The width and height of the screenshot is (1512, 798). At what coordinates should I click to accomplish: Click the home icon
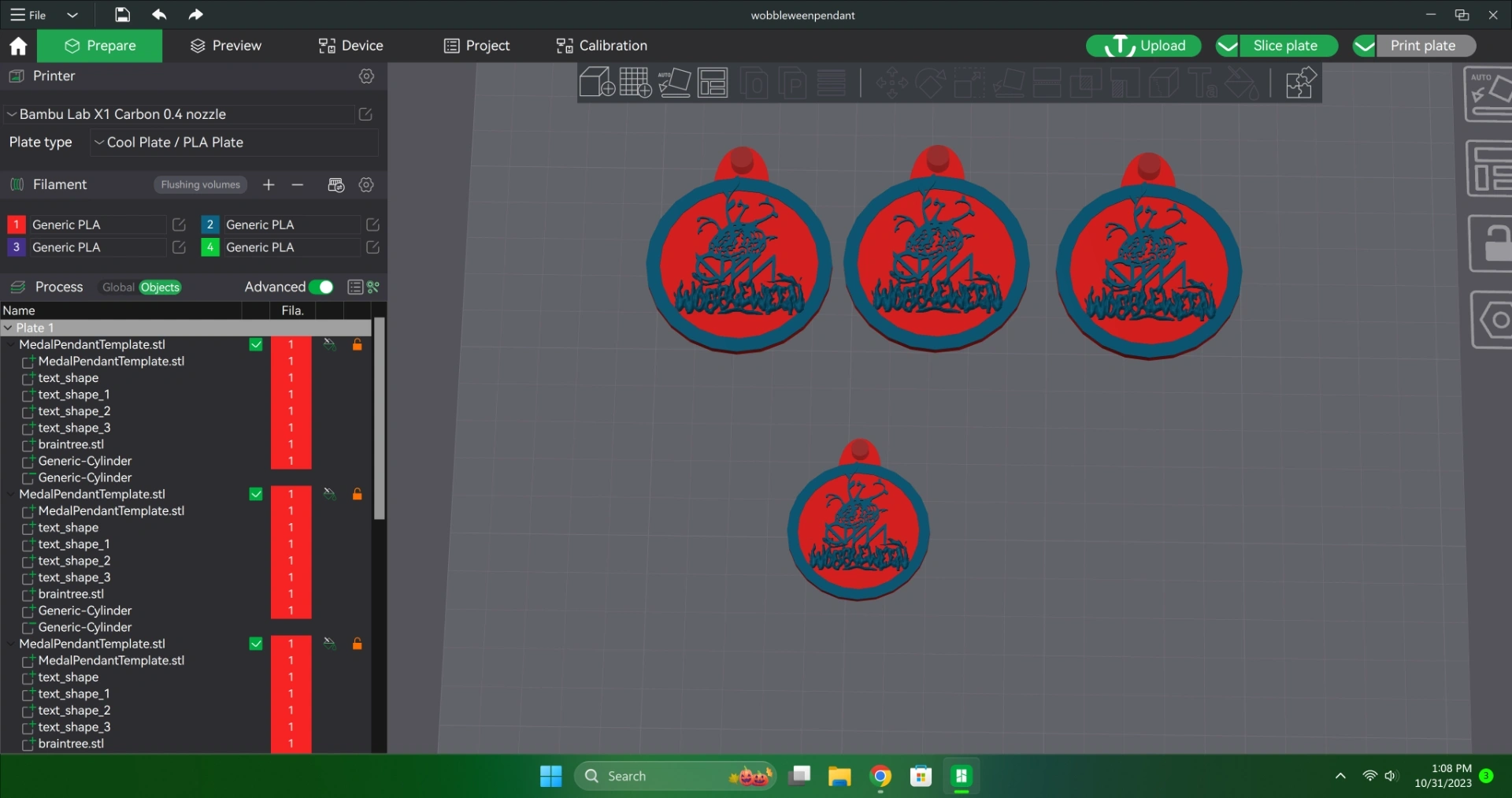pyautogui.click(x=18, y=46)
